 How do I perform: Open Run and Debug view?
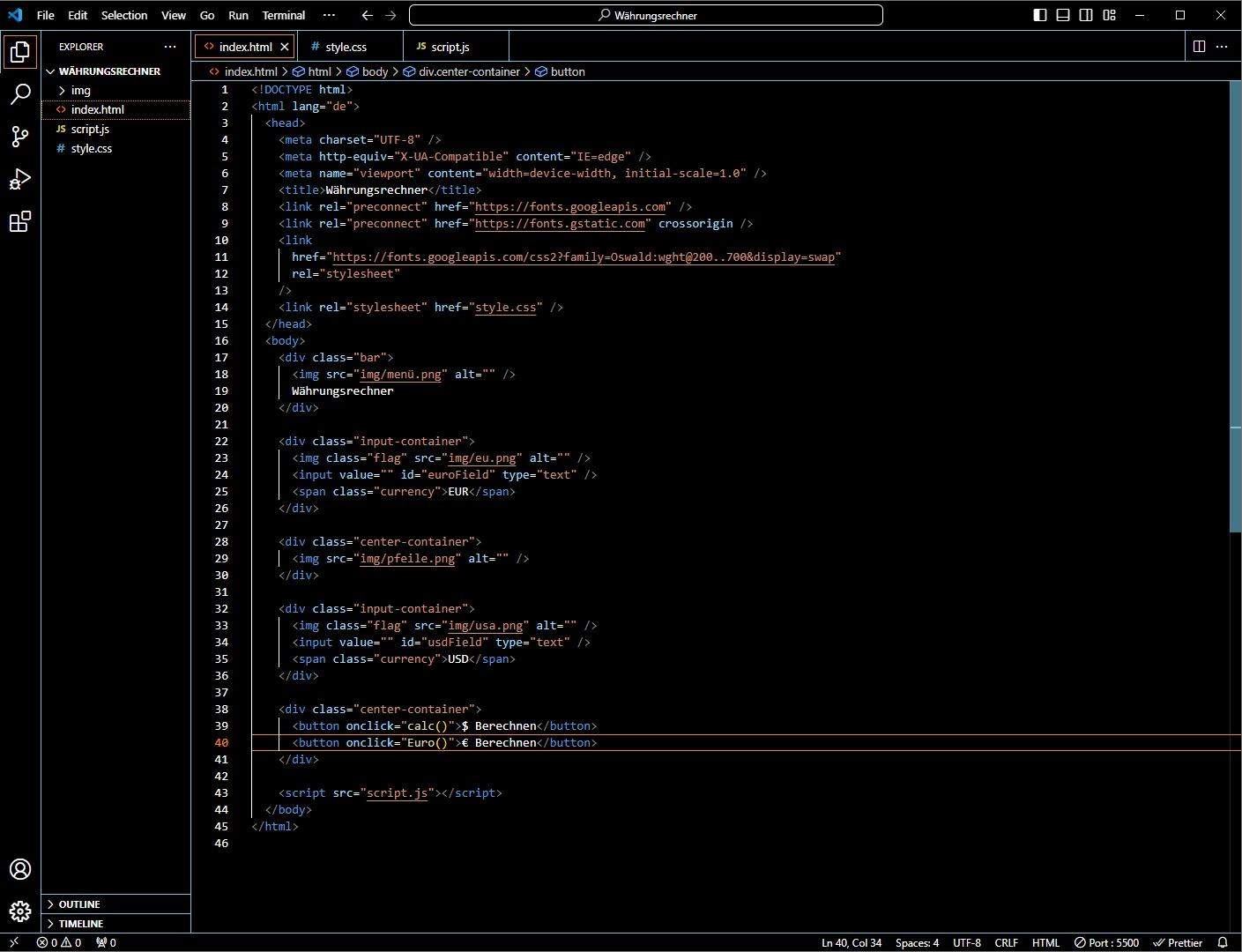point(20,179)
